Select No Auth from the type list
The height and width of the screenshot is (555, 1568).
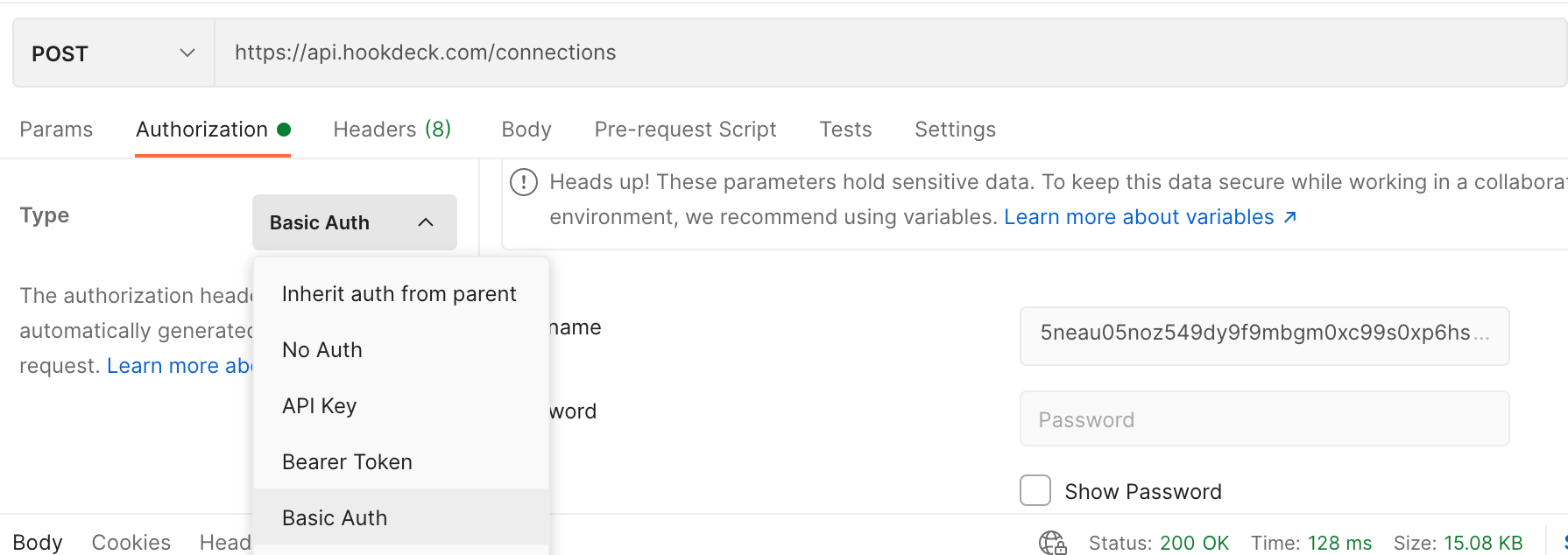click(322, 350)
